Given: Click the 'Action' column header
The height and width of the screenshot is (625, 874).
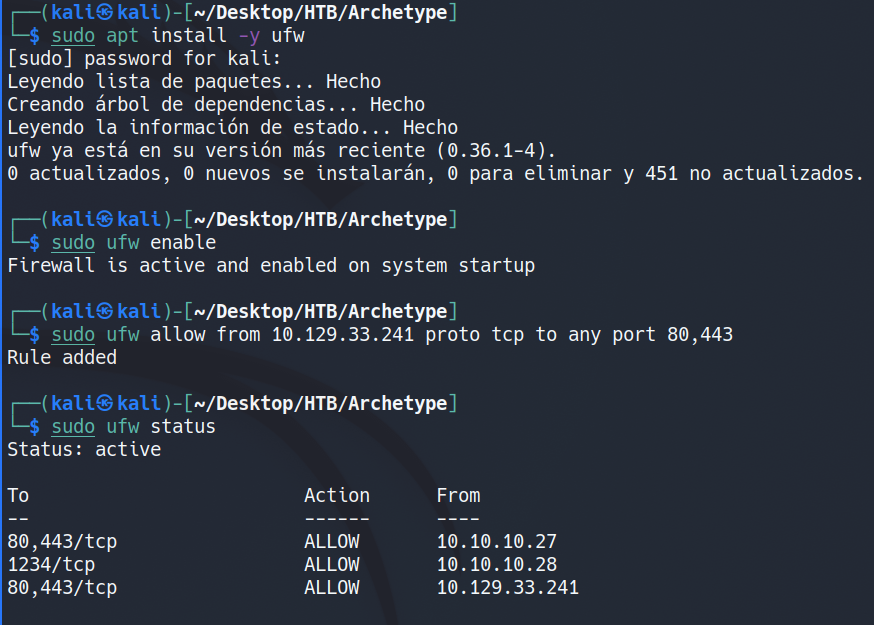Looking at the screenshot, I should click(337, 495).
